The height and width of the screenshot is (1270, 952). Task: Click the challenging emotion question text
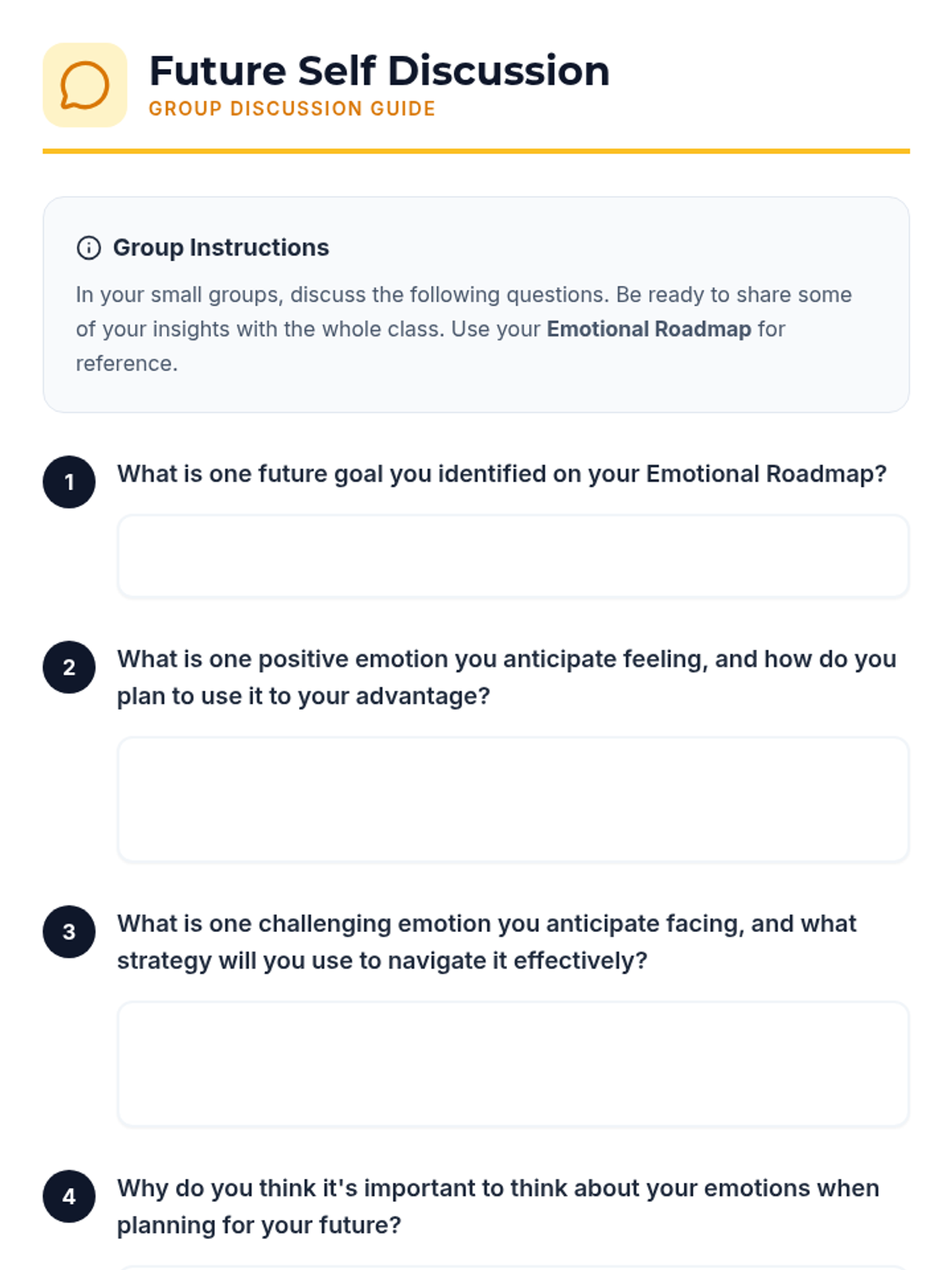[x=486, y=941]
